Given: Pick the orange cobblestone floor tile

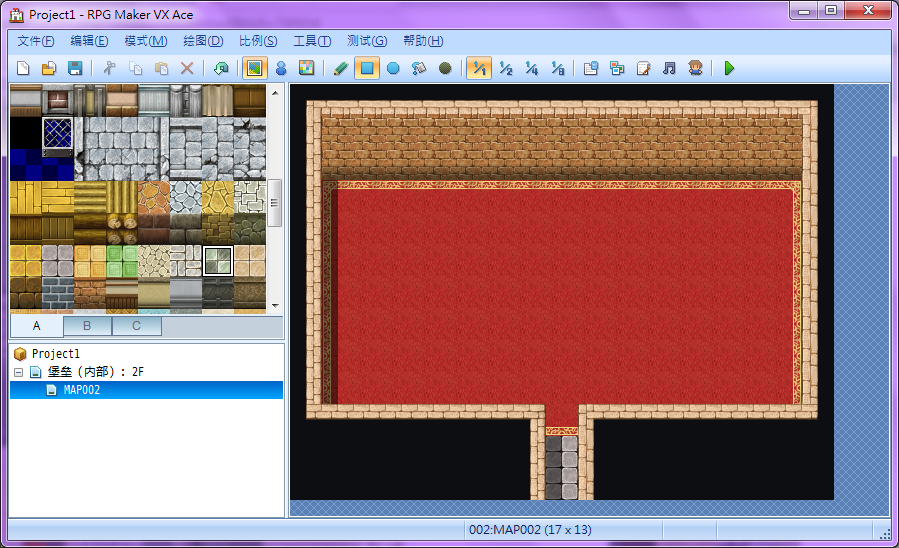Looking at the screenshot, I should coord(154,197).
